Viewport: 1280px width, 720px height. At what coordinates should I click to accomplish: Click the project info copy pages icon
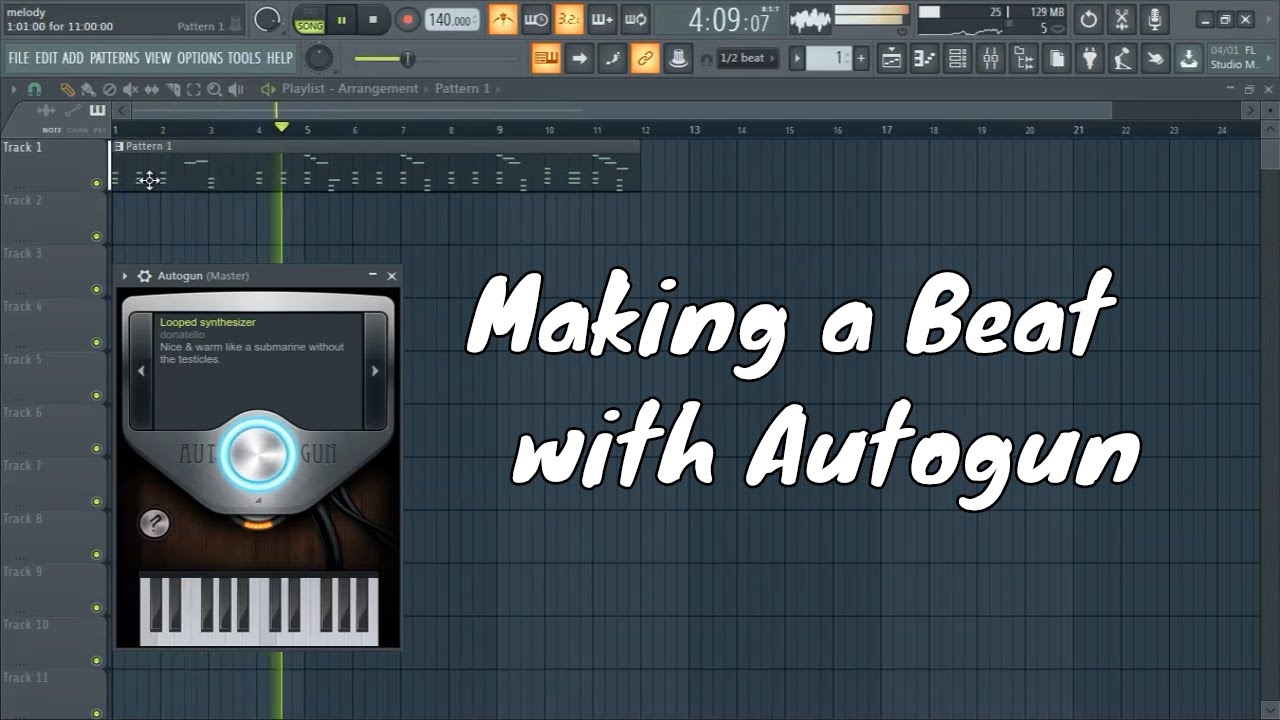(1056, 59)
